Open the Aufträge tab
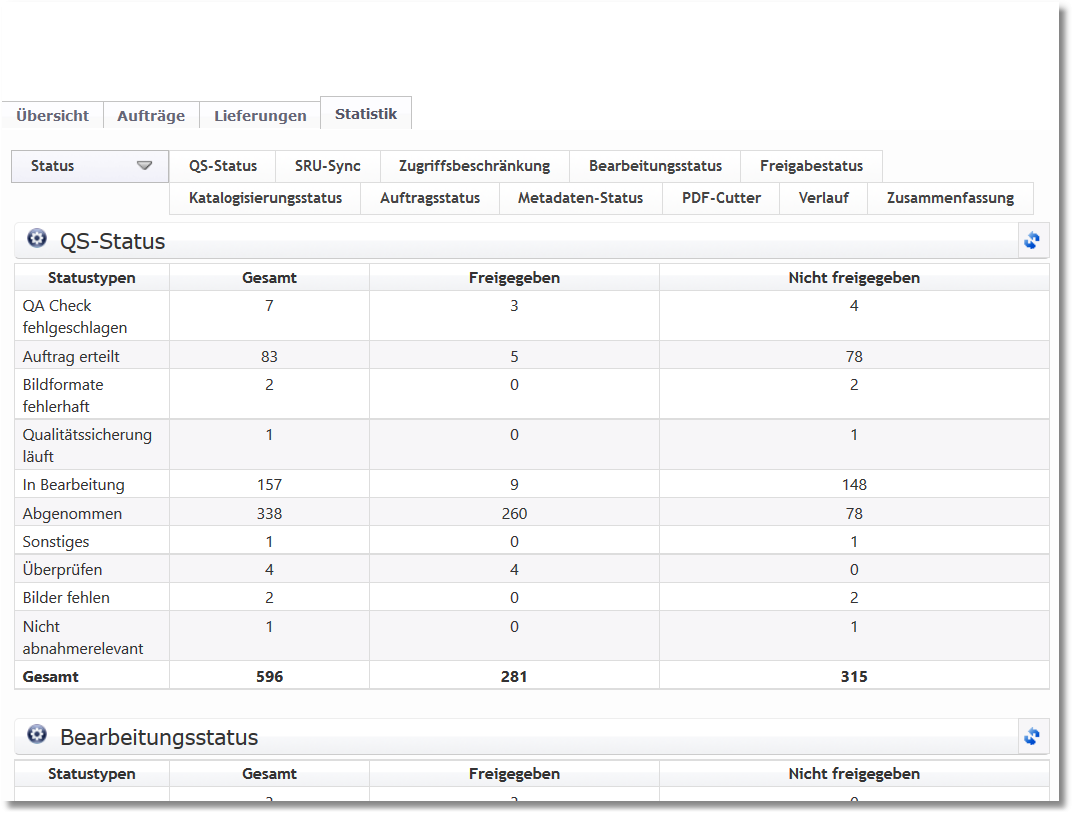The width and height of the screenshot is (1073, 815). pyautogui.click(x=151, y=116)
